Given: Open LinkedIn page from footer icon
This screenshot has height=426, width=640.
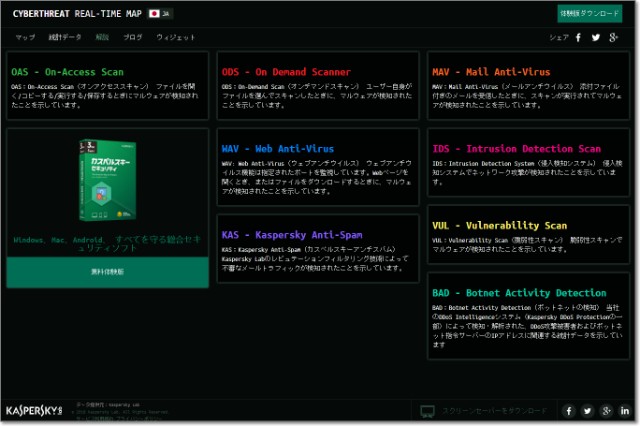Looking at the screenshot, I should pyautogui.click(x=624, y=410).
